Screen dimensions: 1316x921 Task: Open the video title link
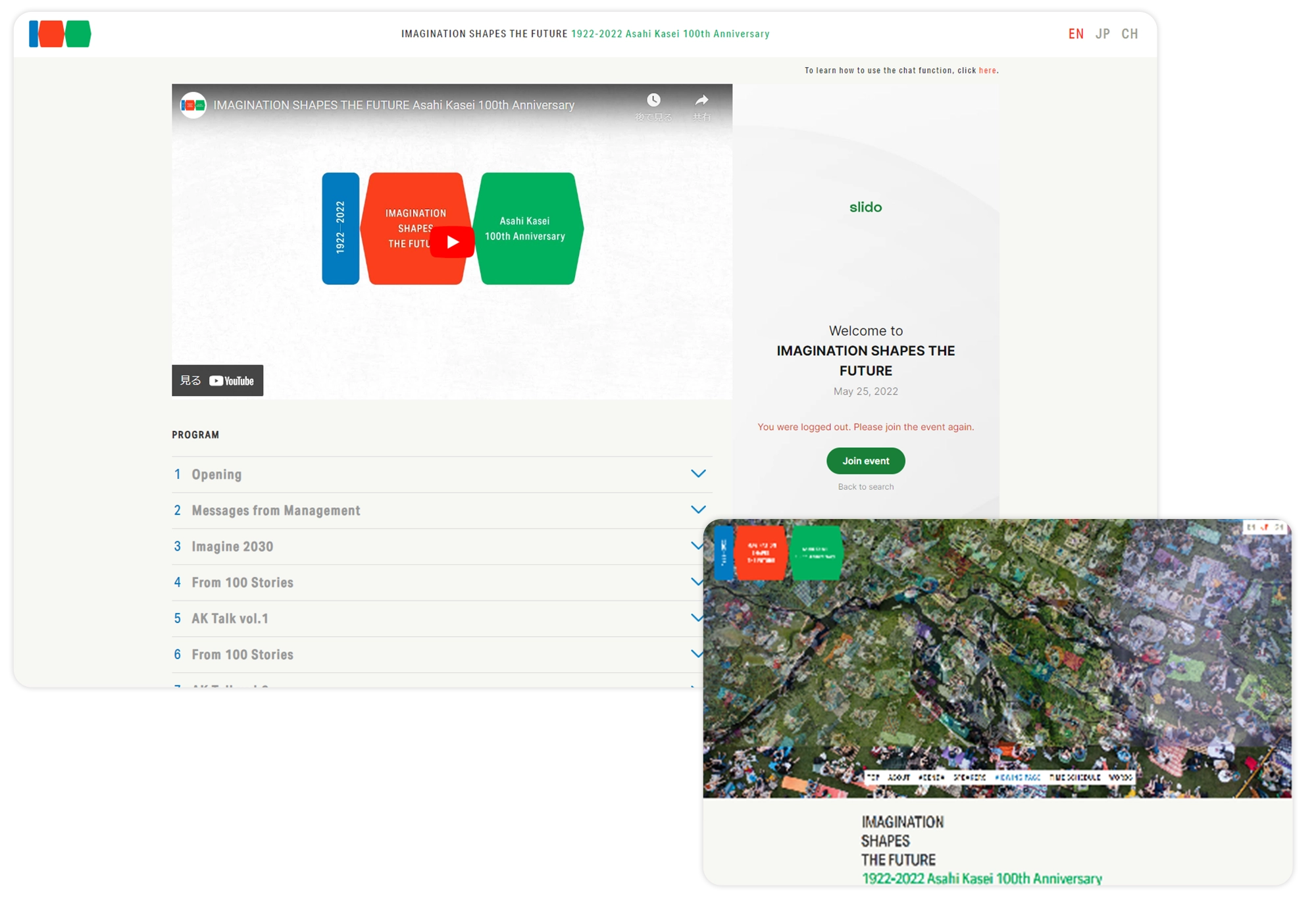click(394, 105)
